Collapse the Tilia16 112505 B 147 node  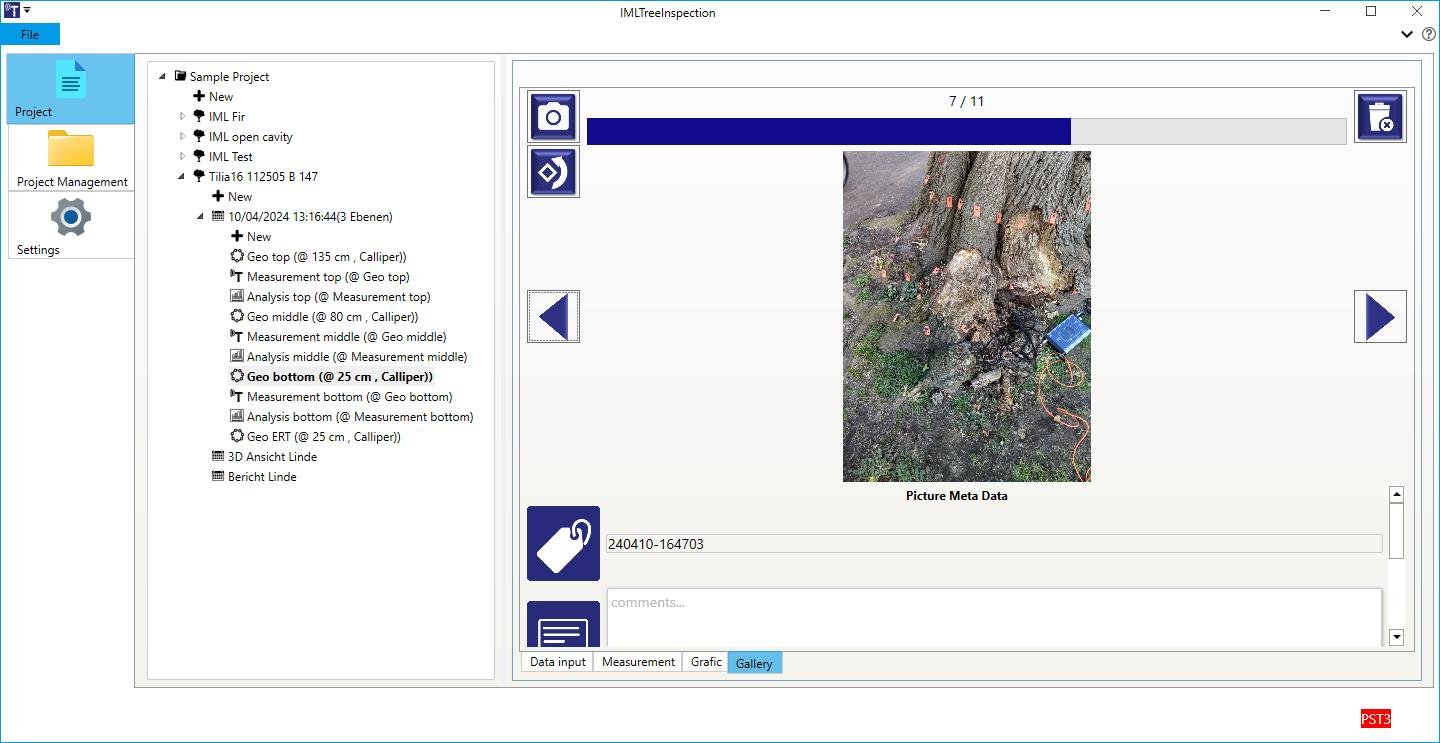pos(183,177)
